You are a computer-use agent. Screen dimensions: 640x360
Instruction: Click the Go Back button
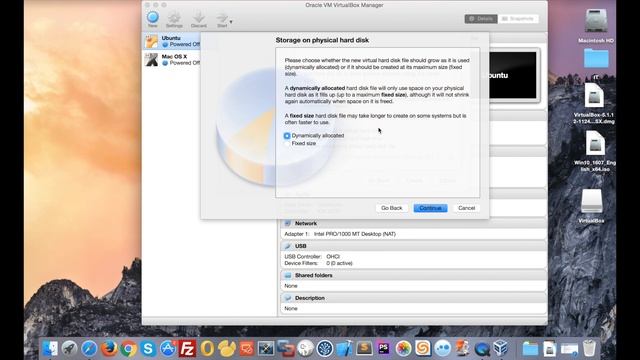tap(391, 208)
